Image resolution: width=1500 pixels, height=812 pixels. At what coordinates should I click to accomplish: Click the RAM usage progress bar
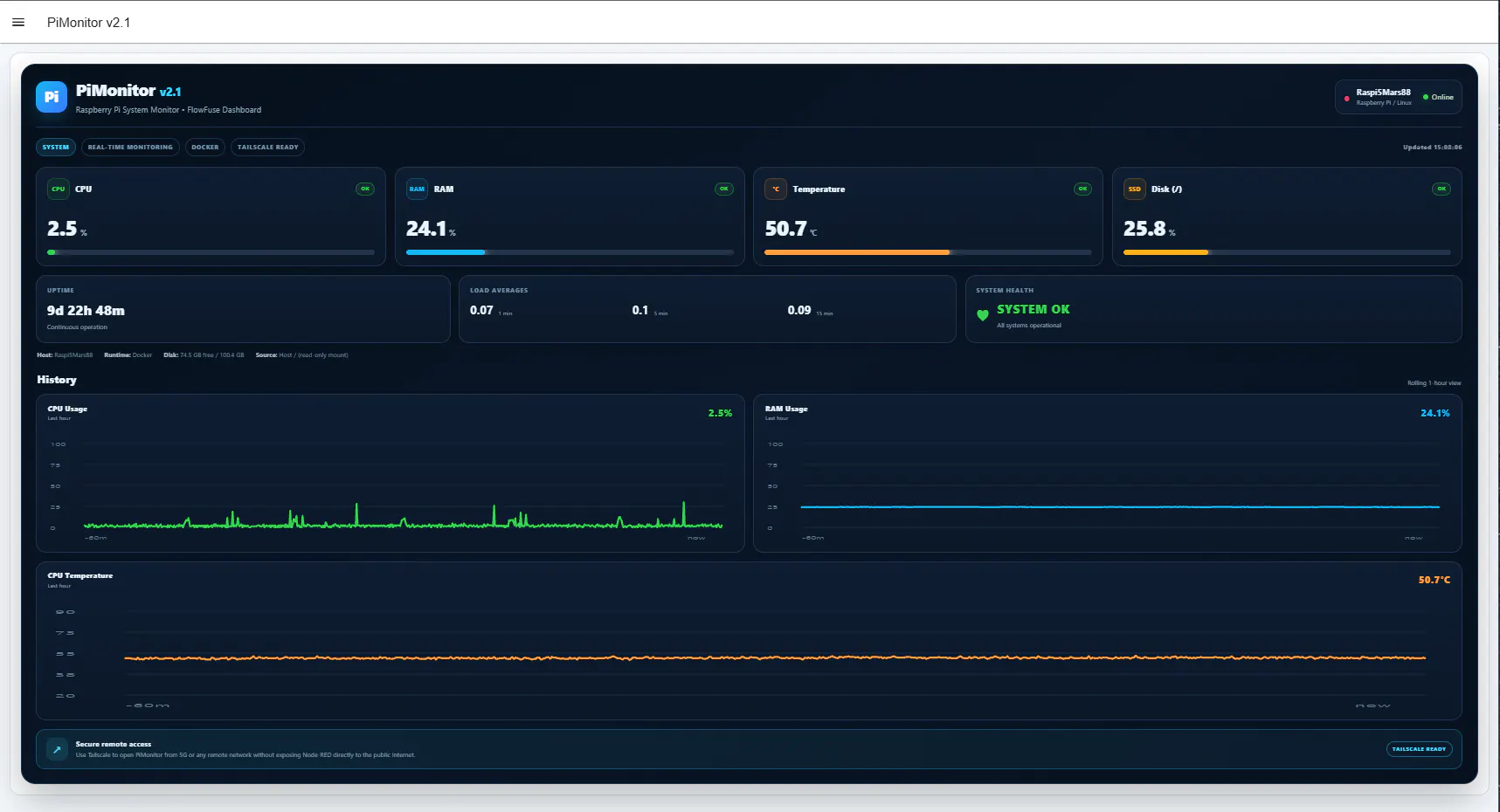[x=570, y=252]
